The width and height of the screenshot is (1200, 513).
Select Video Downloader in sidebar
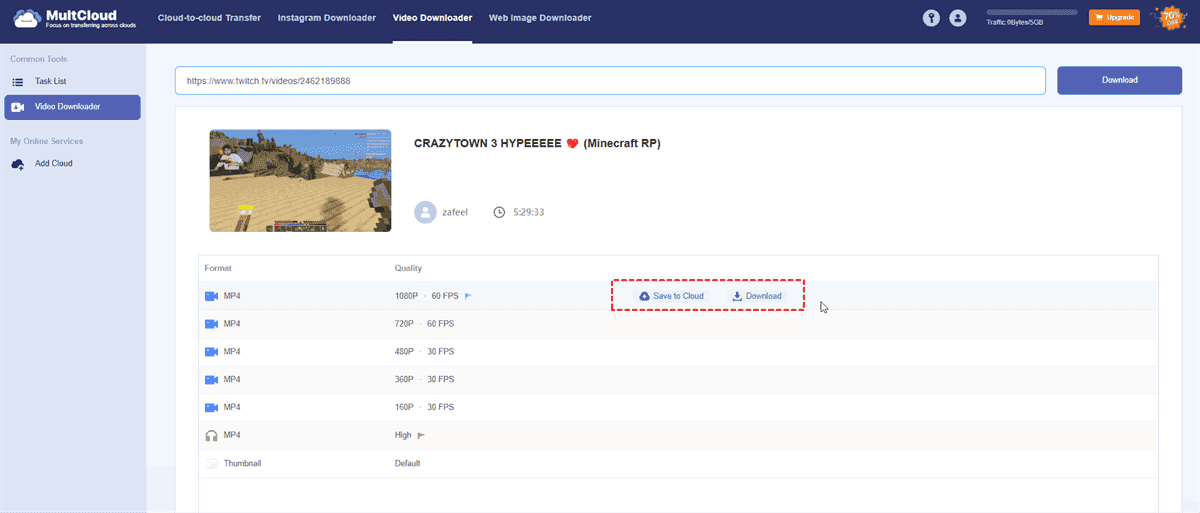72,107
